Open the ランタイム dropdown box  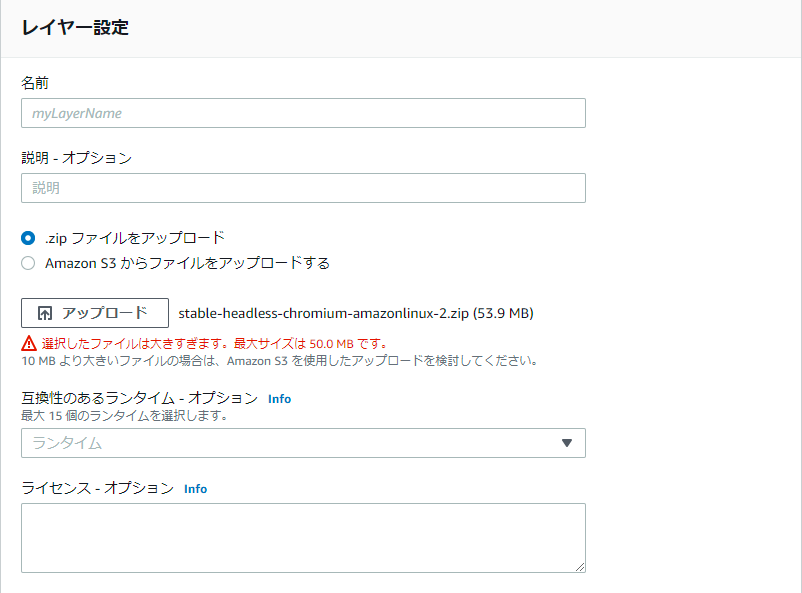[290, 443]
